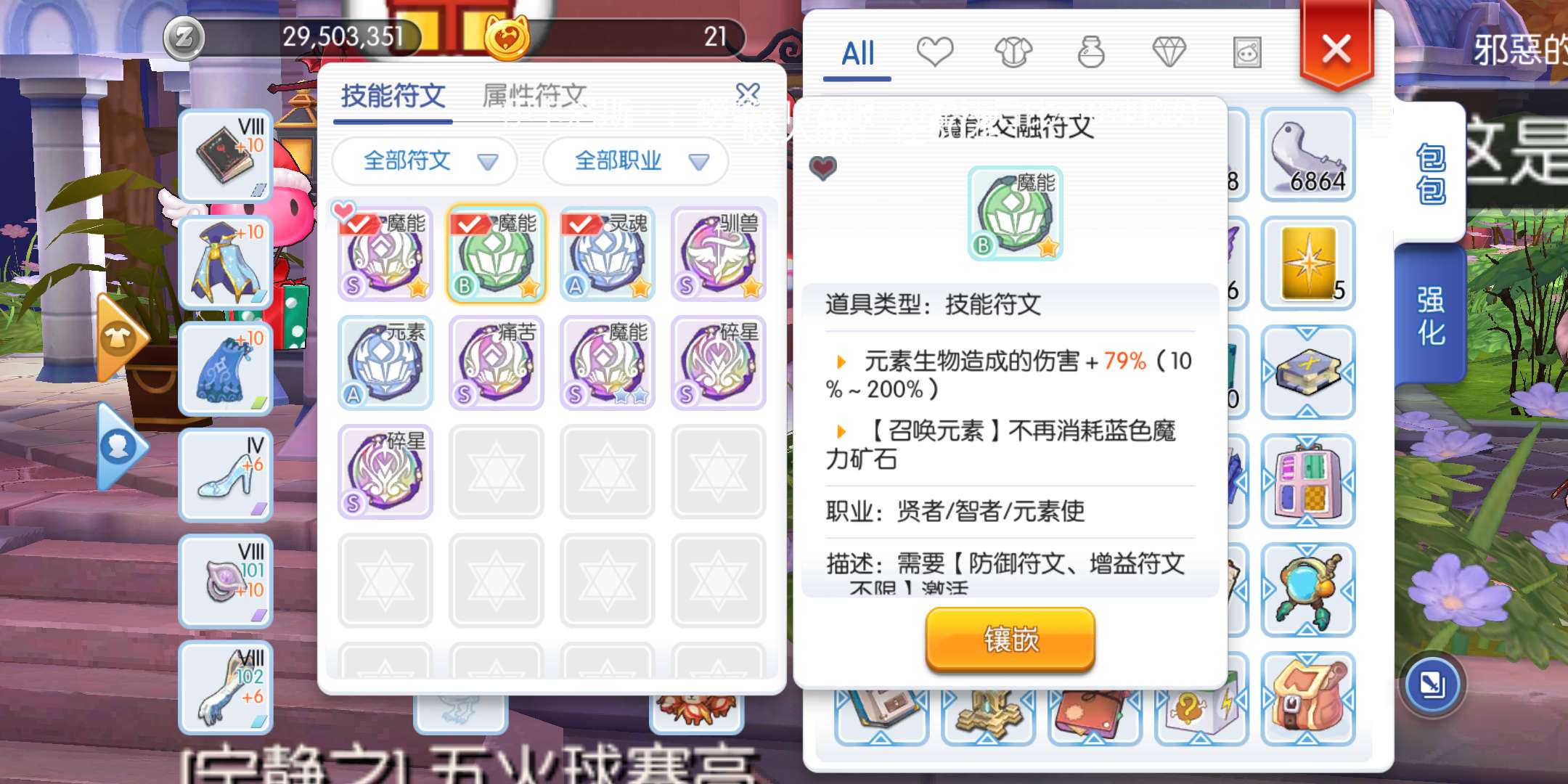
Task: Select the All bag tab
Action: click(857, 54)
